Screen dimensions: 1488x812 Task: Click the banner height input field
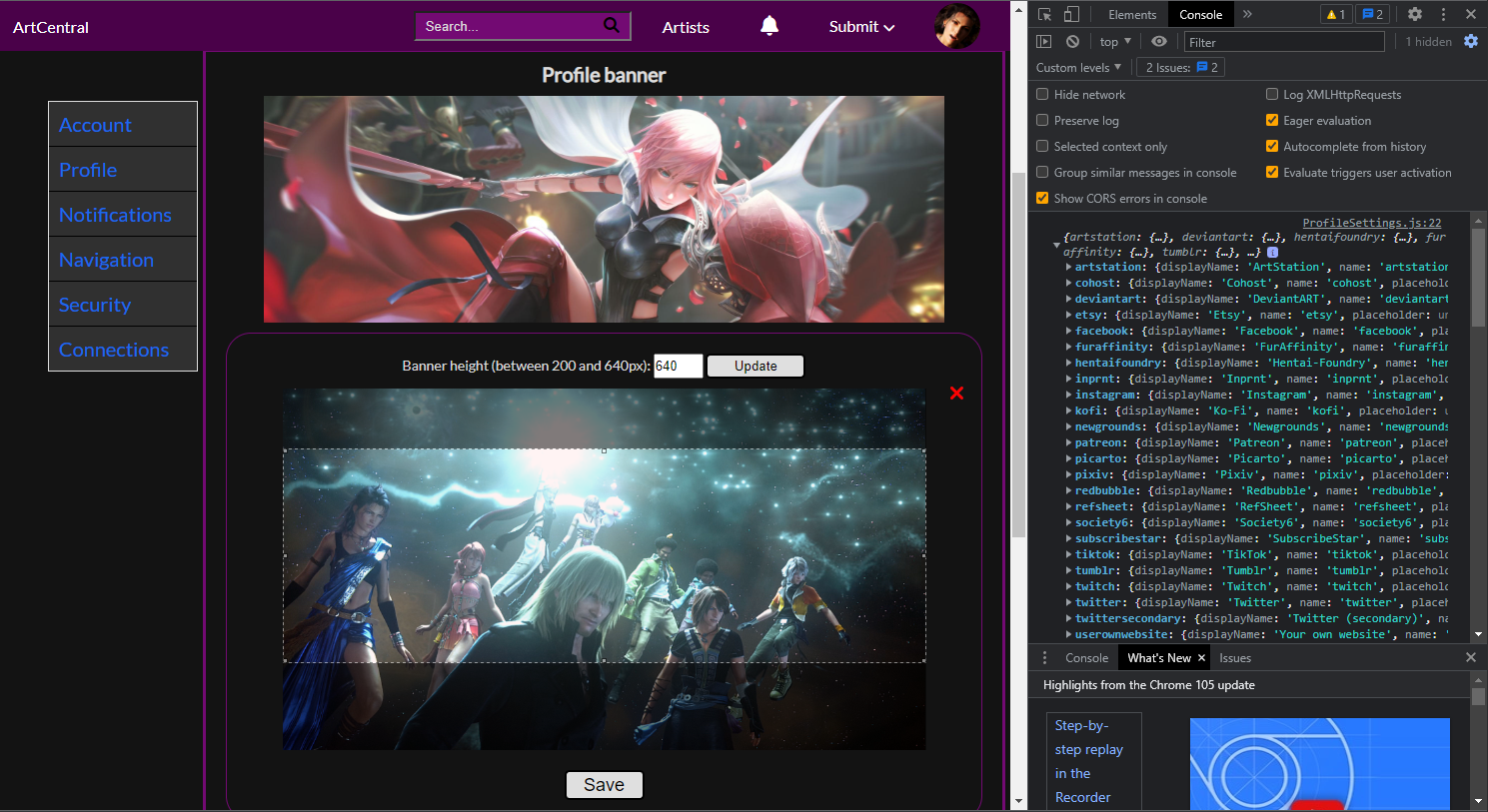coord(678,367)
